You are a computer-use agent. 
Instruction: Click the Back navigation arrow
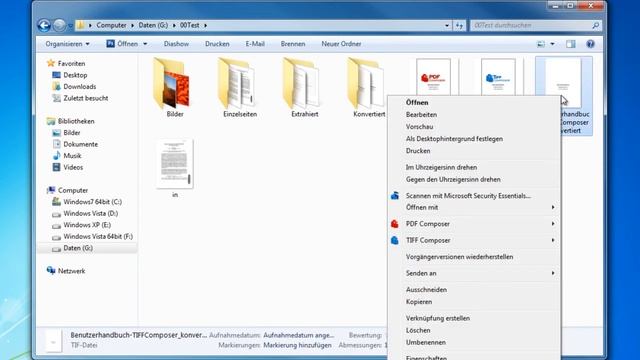pyautogui.click(x=44, y=25)
